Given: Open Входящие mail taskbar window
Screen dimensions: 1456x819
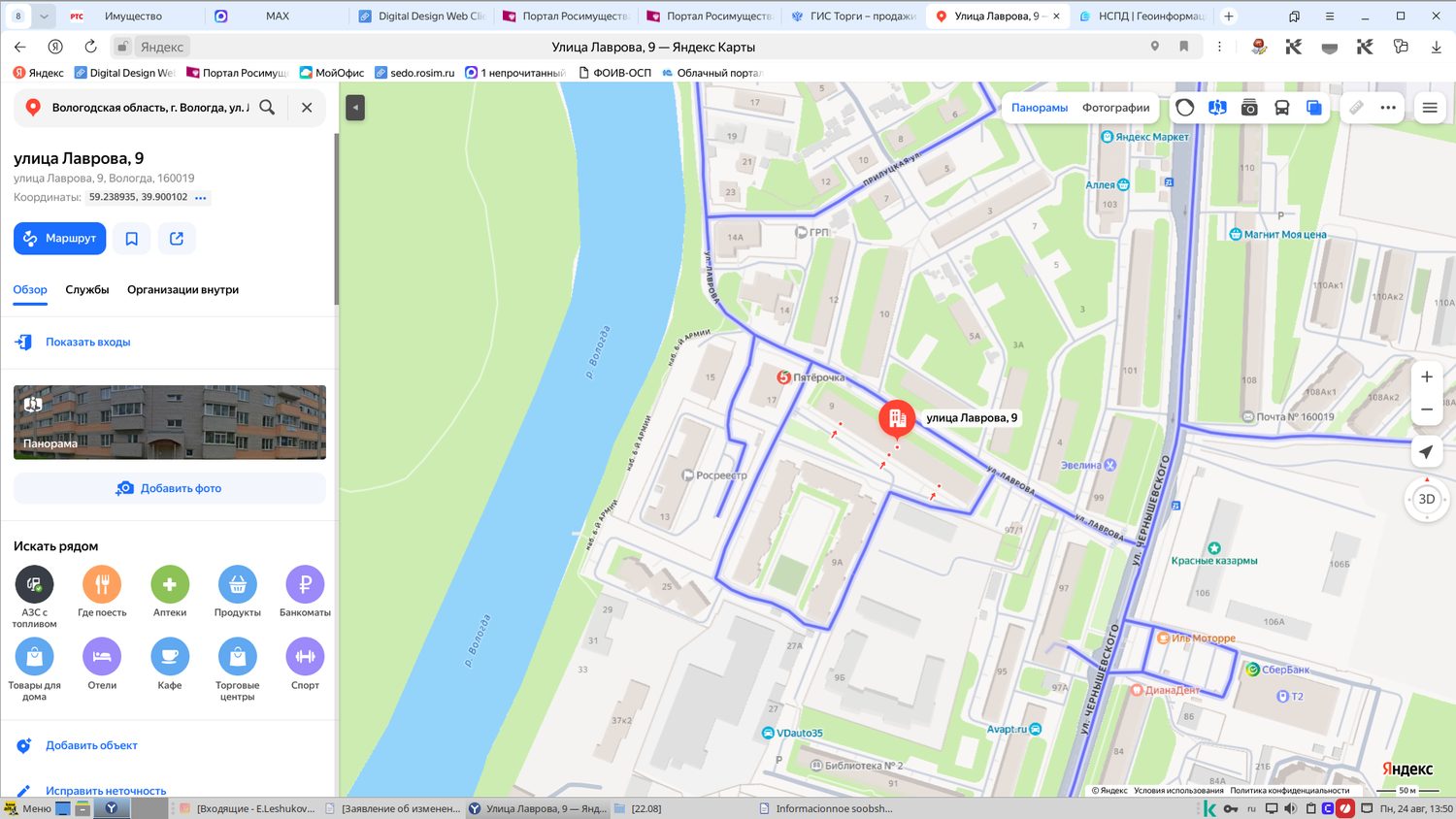Looking at the screenshot, I should [x=248, y=808].
